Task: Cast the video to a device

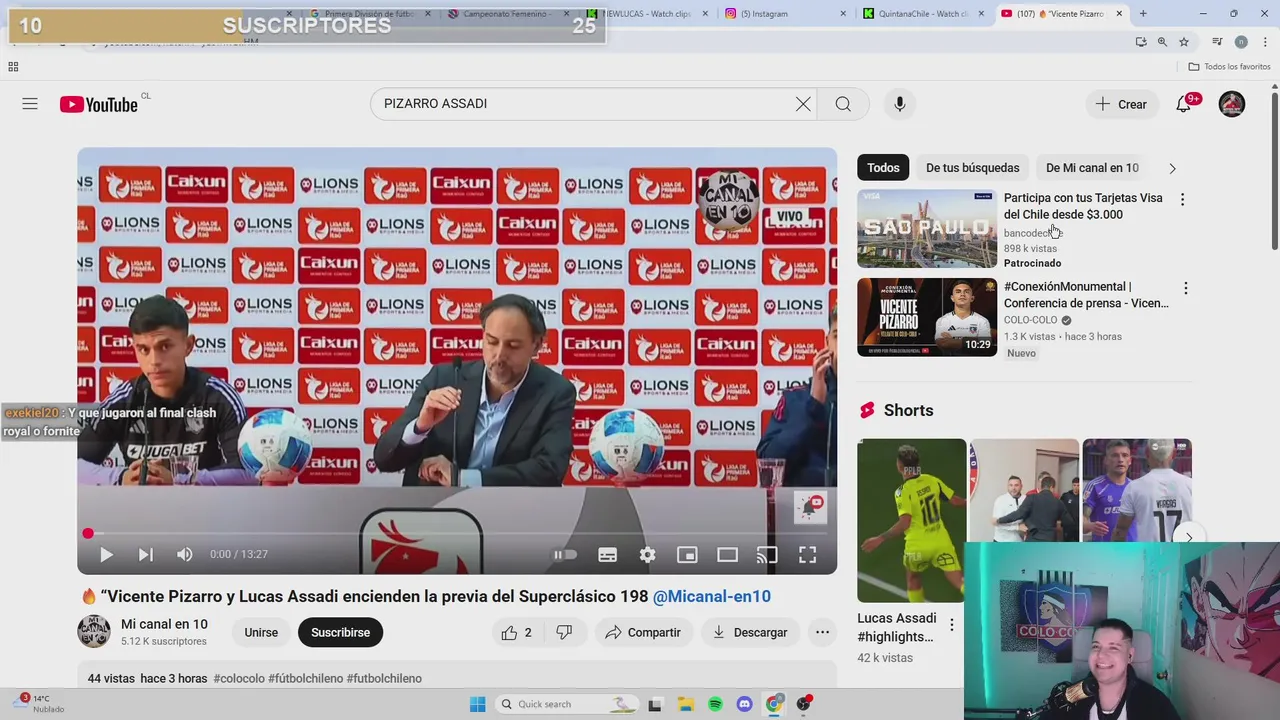Action: [767, 555]
